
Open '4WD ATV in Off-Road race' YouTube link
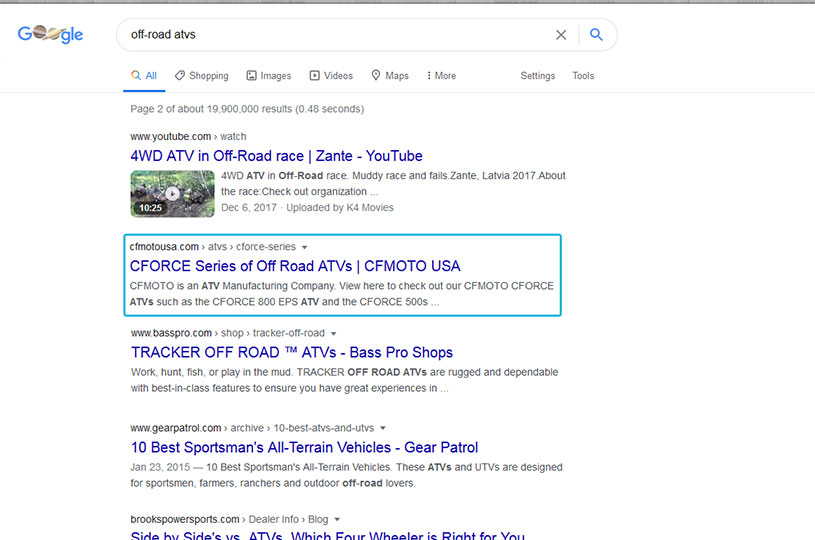point(276,156)
